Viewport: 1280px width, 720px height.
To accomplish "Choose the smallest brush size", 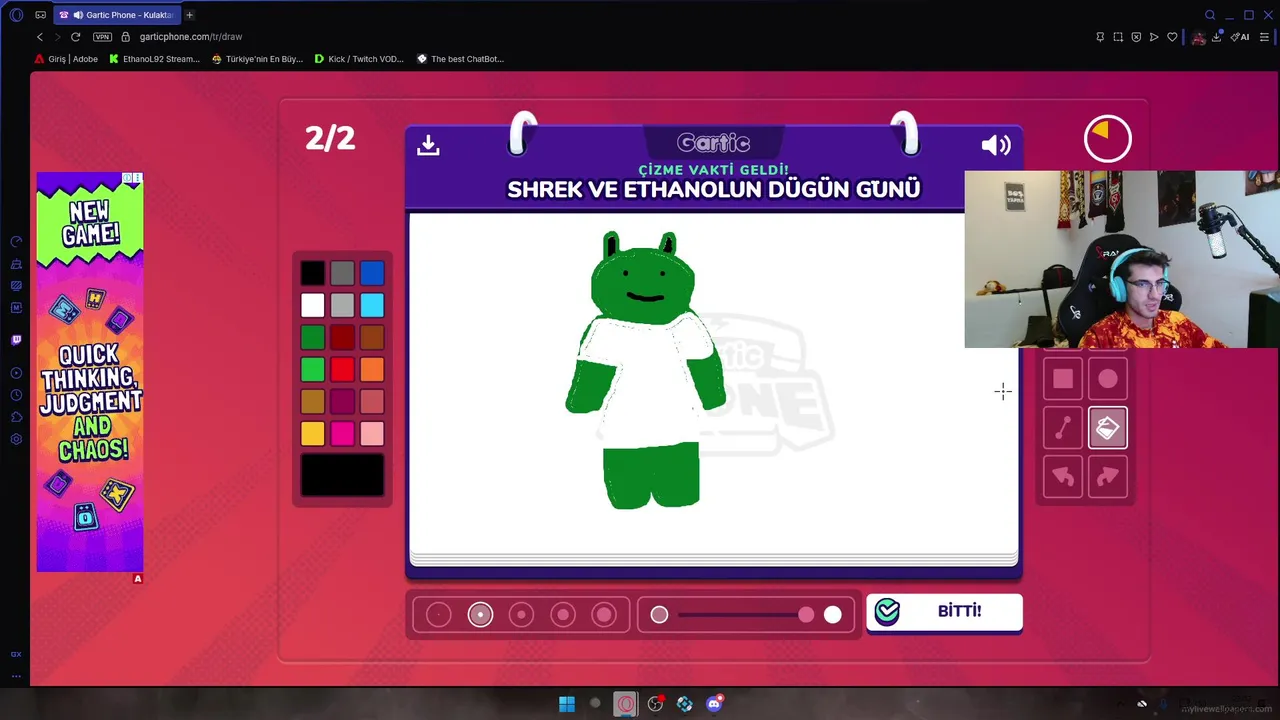I will click(438, 615).
